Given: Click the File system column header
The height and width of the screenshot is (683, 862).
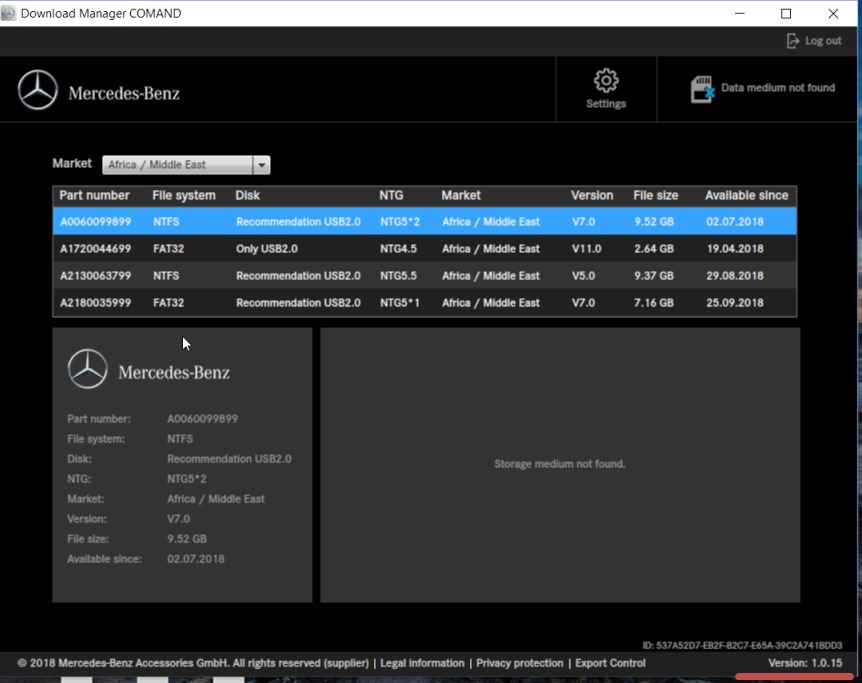Looking at the screenshot, I should point(184,195).
